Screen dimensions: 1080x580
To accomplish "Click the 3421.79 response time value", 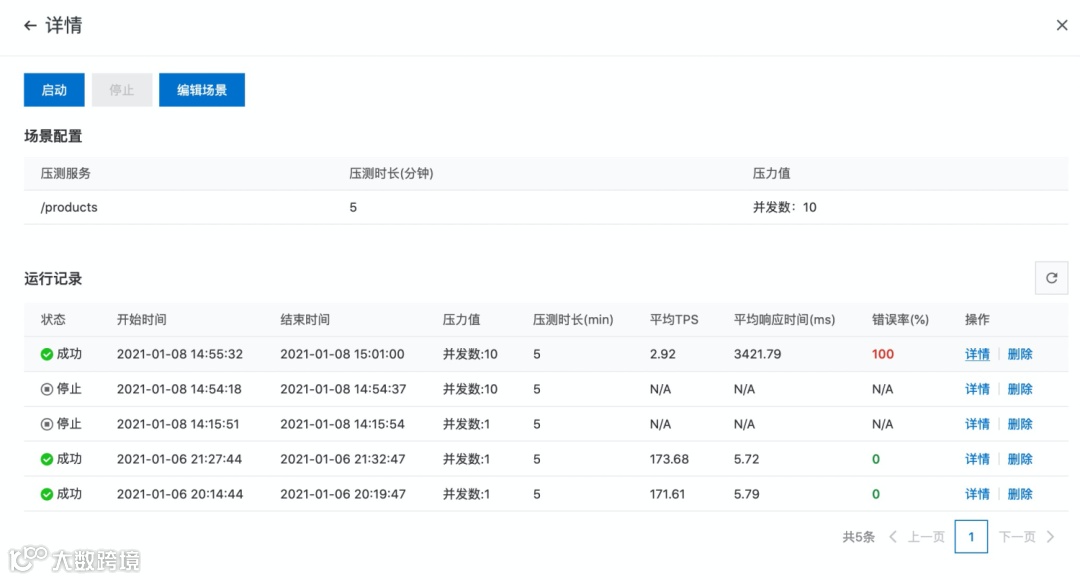I will coord(757,354).
